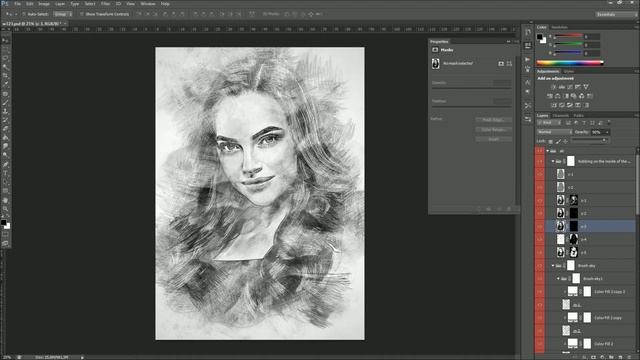Open the File menu
The width and height of the screenshot is (640, 360).
(17, 4)
